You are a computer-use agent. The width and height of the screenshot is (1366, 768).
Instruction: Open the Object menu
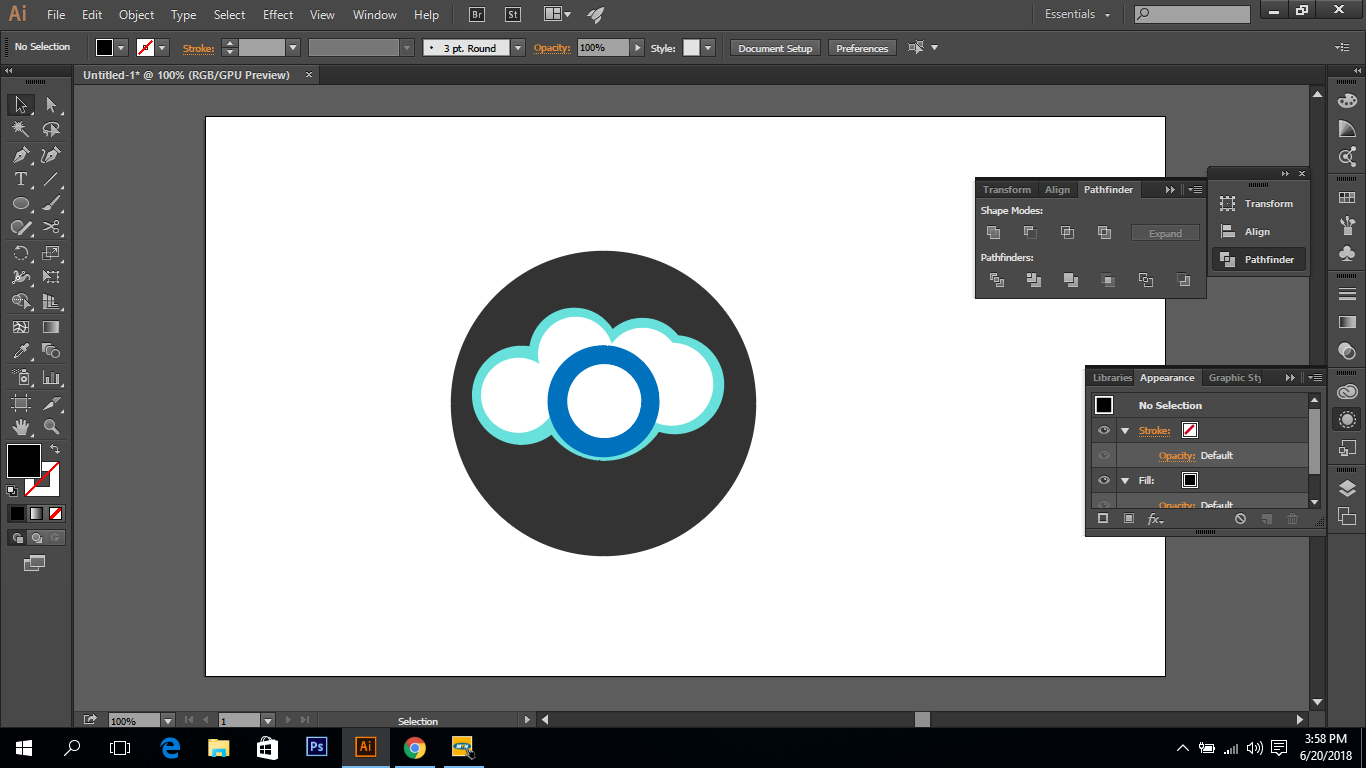(x=136, y=14)
